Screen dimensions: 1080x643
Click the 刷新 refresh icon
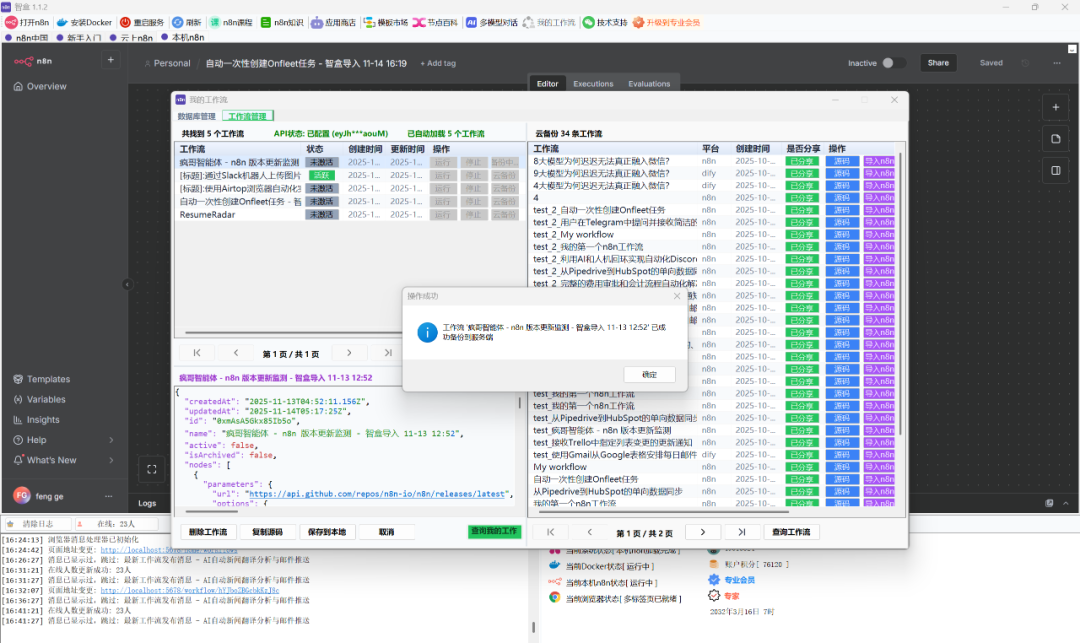pos(178,22)
